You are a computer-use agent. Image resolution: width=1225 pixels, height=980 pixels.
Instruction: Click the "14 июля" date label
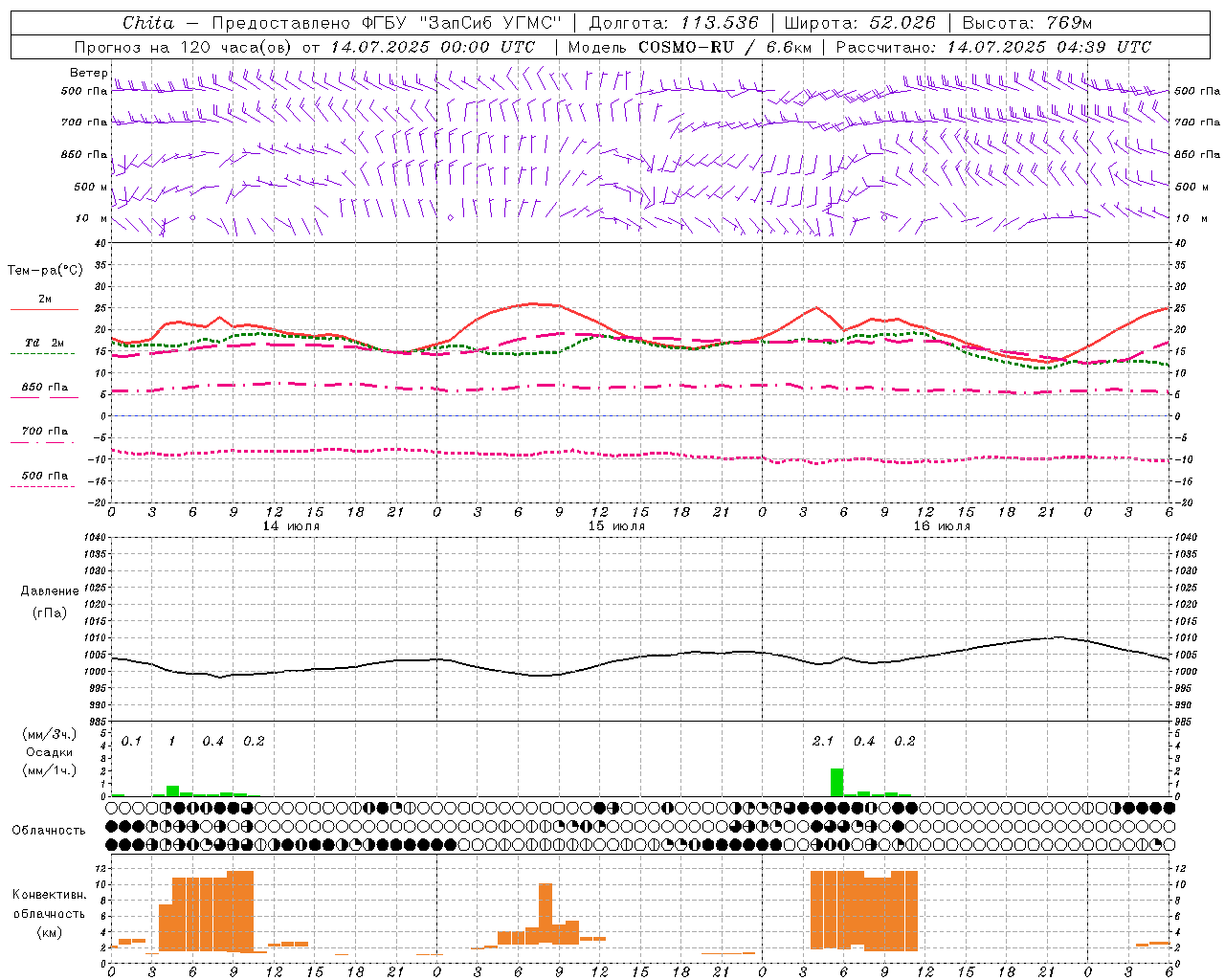[x=291, y=526]
